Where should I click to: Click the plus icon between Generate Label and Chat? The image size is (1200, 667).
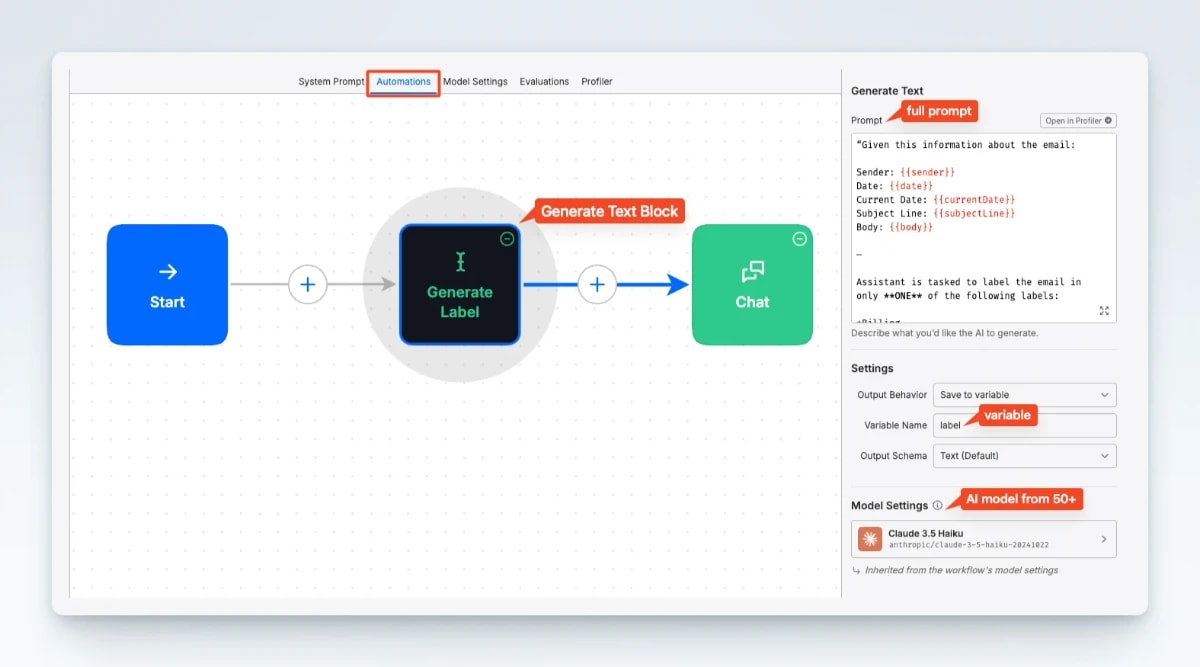point(597,284)
